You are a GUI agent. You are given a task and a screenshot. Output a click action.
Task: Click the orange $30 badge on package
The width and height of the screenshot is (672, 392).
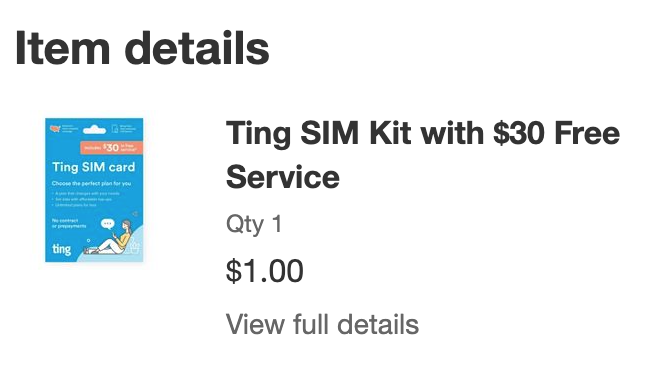pos(111,148)
